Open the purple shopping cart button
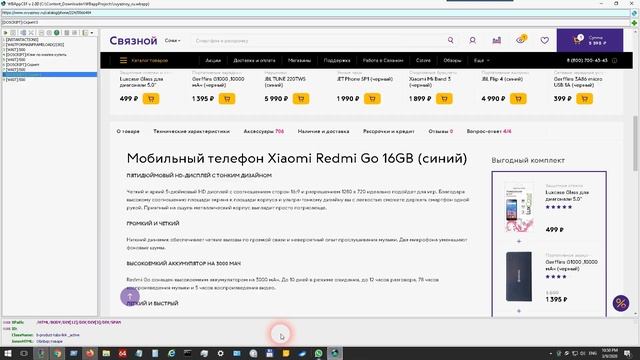640x360 pixels. click(x=590, y=40)
